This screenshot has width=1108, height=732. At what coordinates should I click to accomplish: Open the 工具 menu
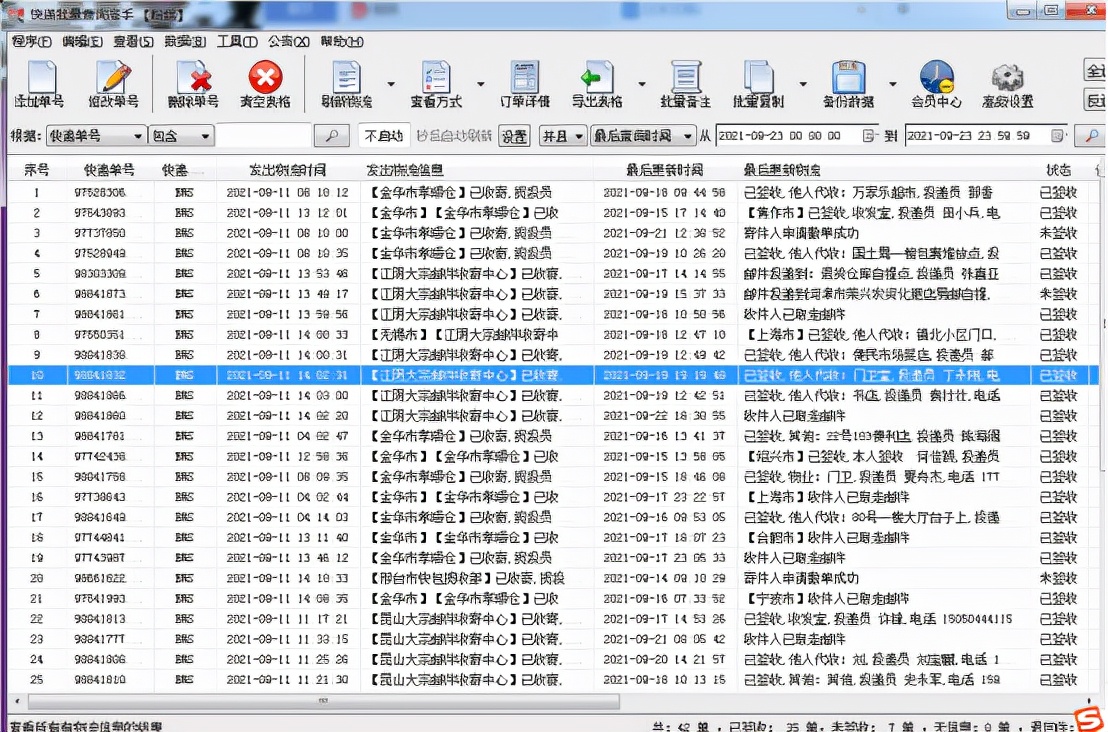tap(238, 42)
